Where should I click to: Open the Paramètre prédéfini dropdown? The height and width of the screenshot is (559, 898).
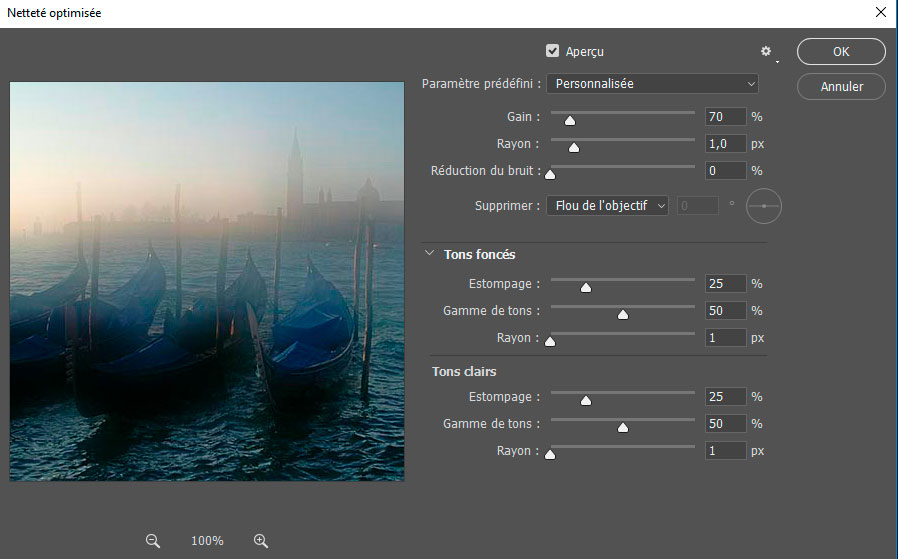[652, 84]
